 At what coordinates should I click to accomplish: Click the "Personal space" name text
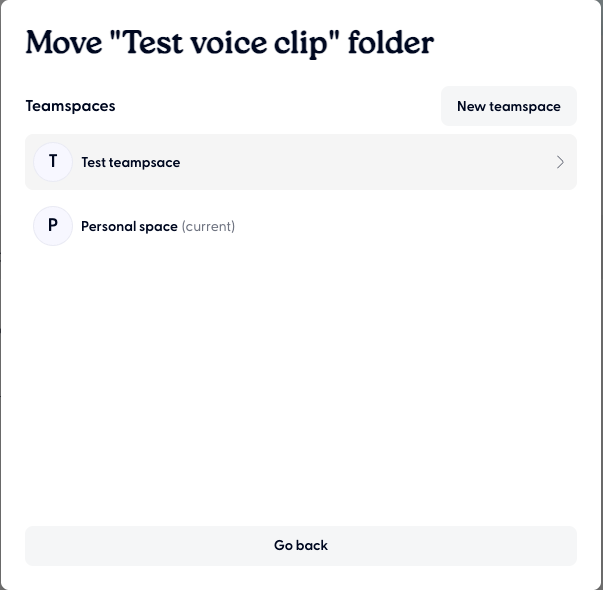129,226
